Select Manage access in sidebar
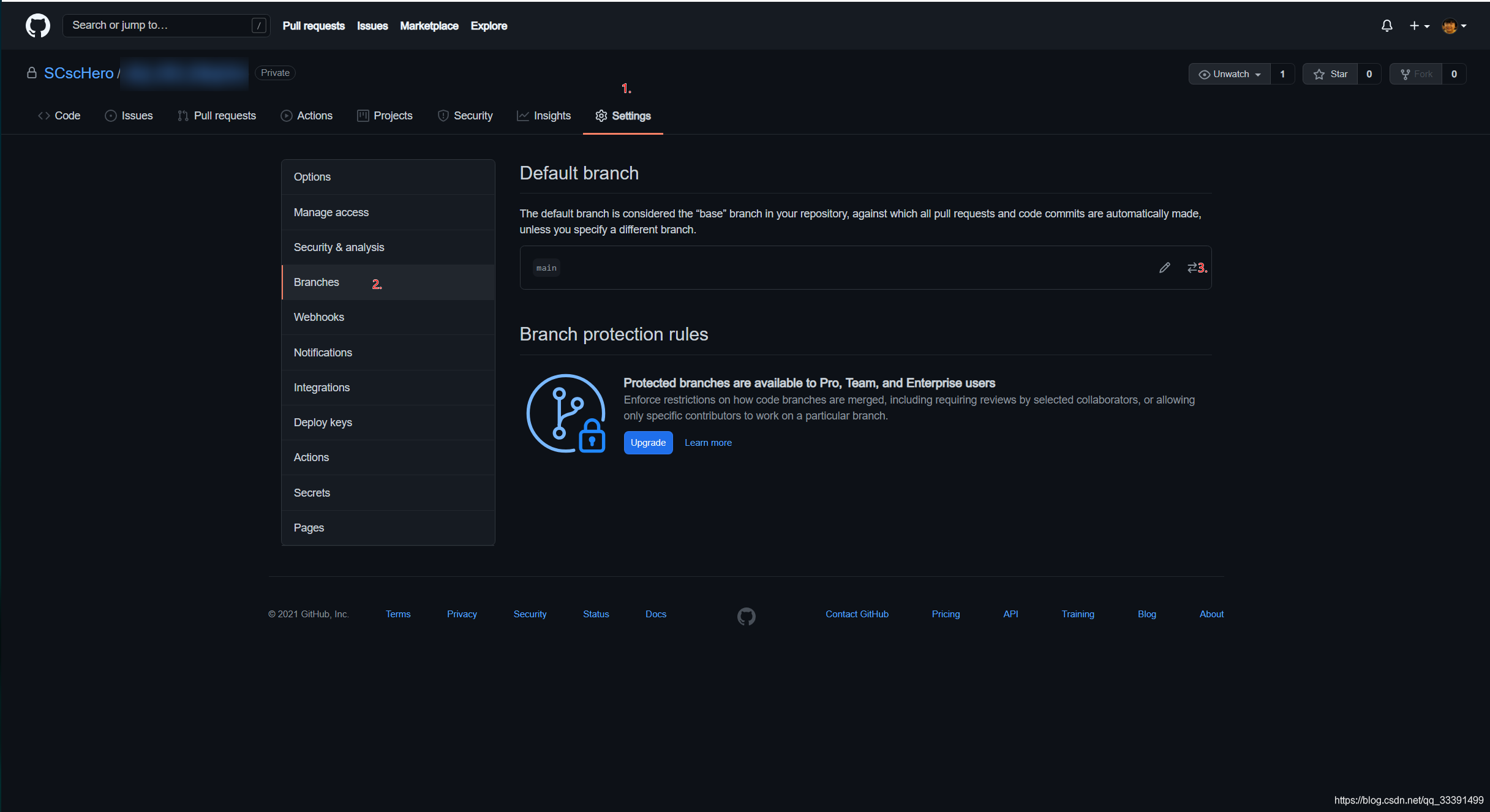 [x=388, y=212]
